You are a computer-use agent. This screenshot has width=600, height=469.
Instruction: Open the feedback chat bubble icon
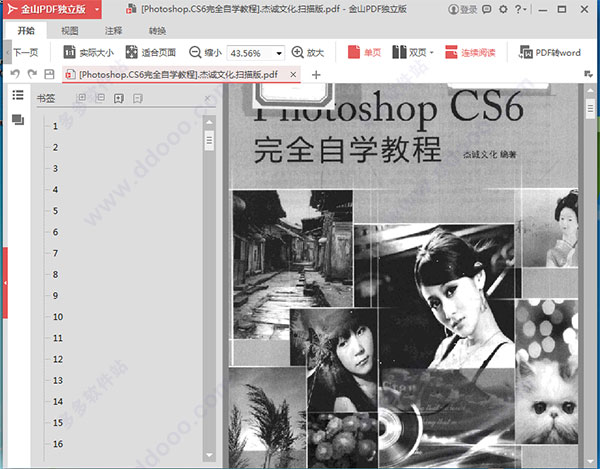(487, 9)
